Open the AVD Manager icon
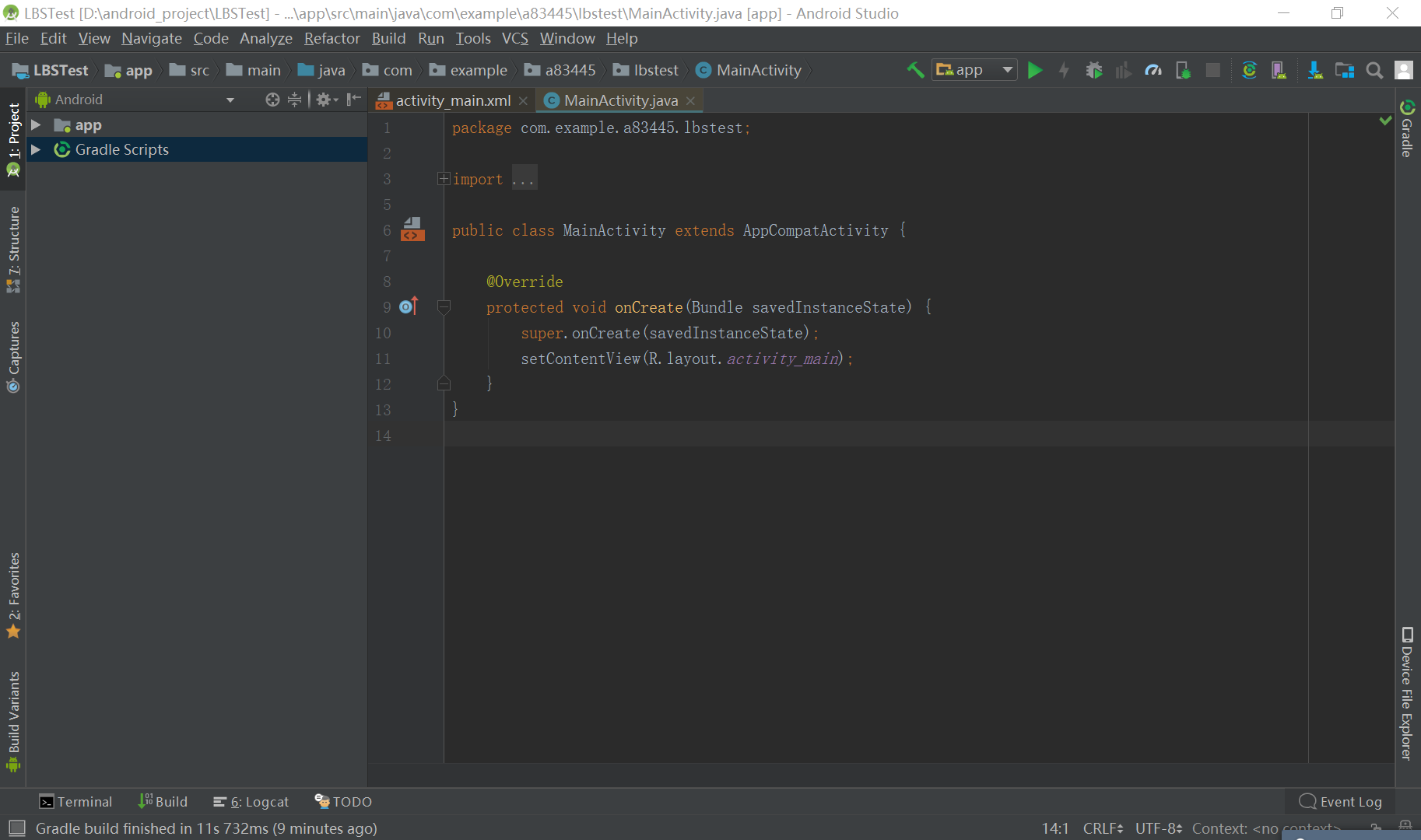 coord(1279,70)
